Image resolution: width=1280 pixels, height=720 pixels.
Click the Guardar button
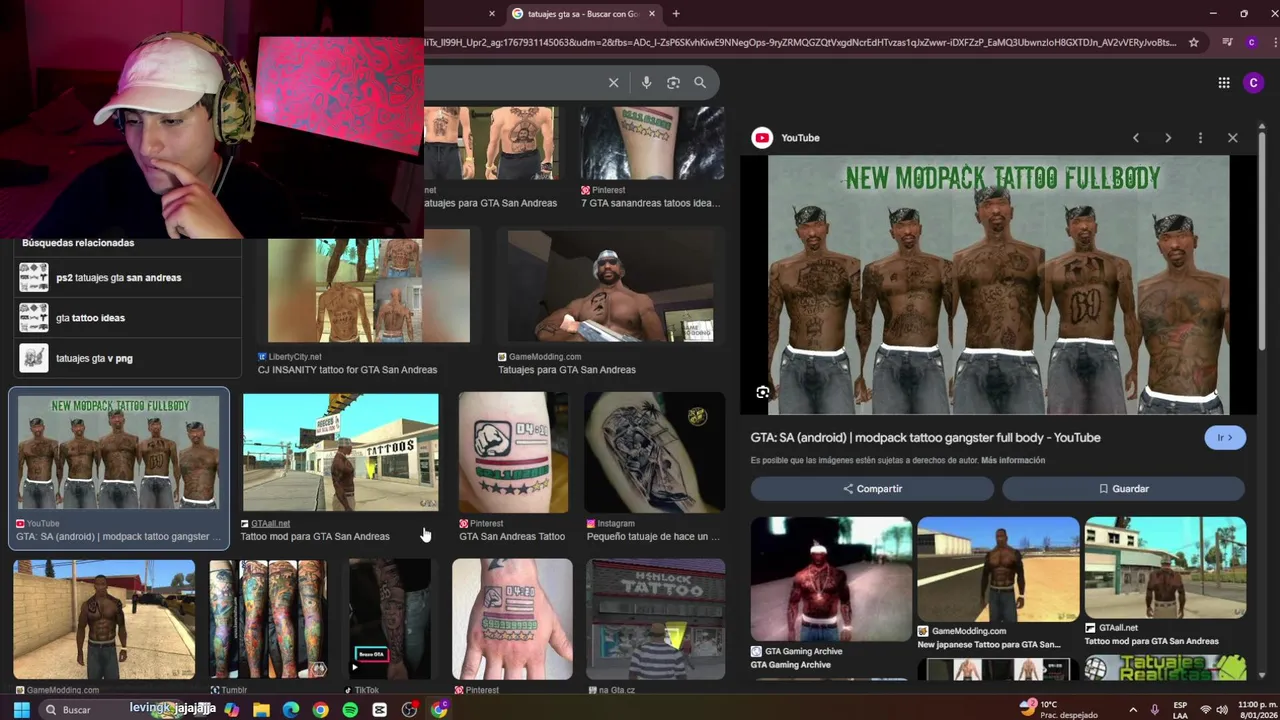[1124, 489]
